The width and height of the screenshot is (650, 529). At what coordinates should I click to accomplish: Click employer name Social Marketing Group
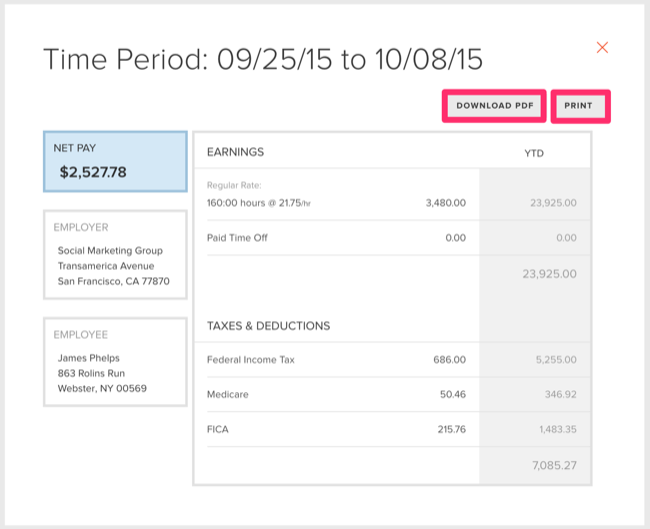tap(110, 250)
